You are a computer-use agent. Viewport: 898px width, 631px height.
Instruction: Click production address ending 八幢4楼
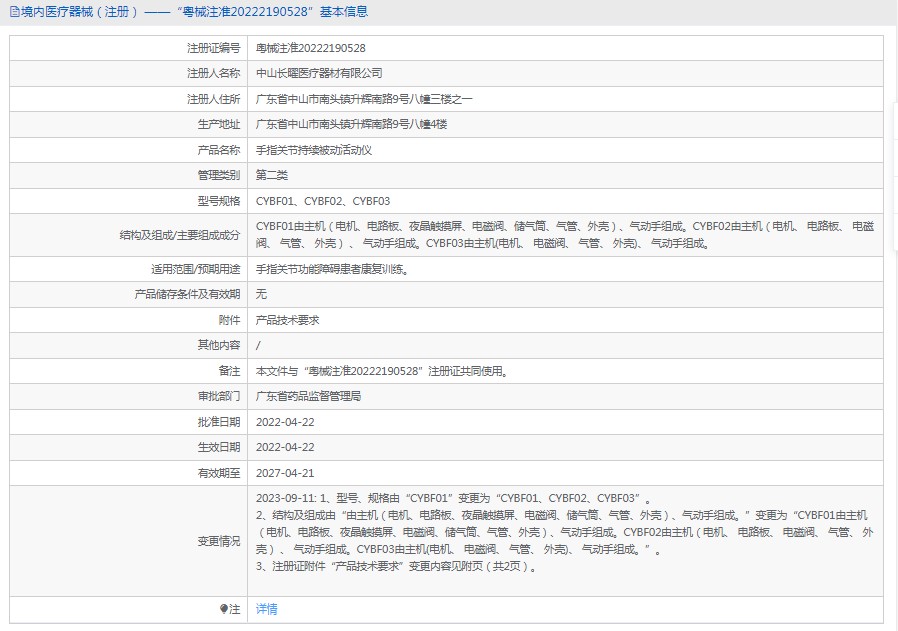(x=351, y=124)
